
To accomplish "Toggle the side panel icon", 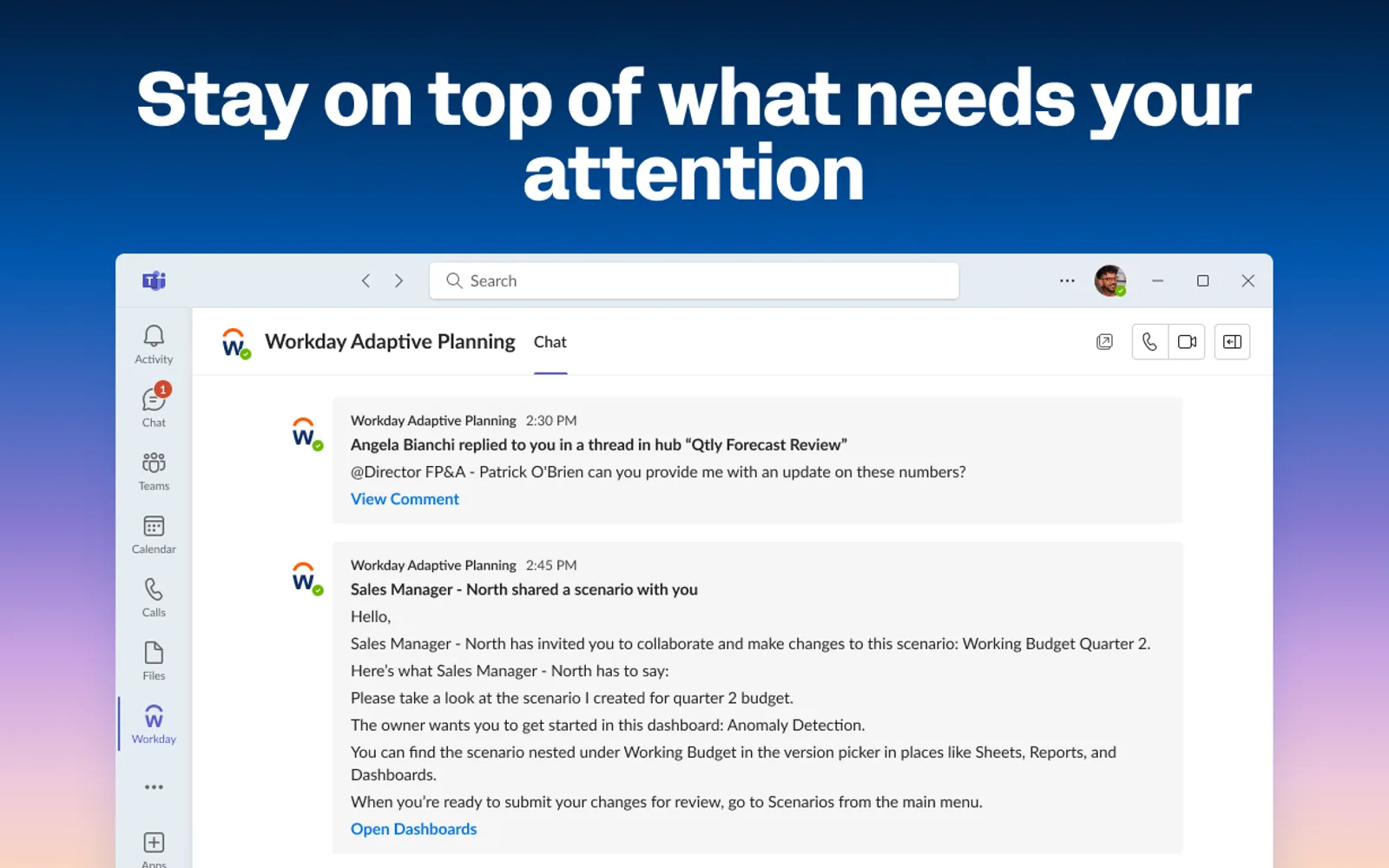I will point(1232,342).
